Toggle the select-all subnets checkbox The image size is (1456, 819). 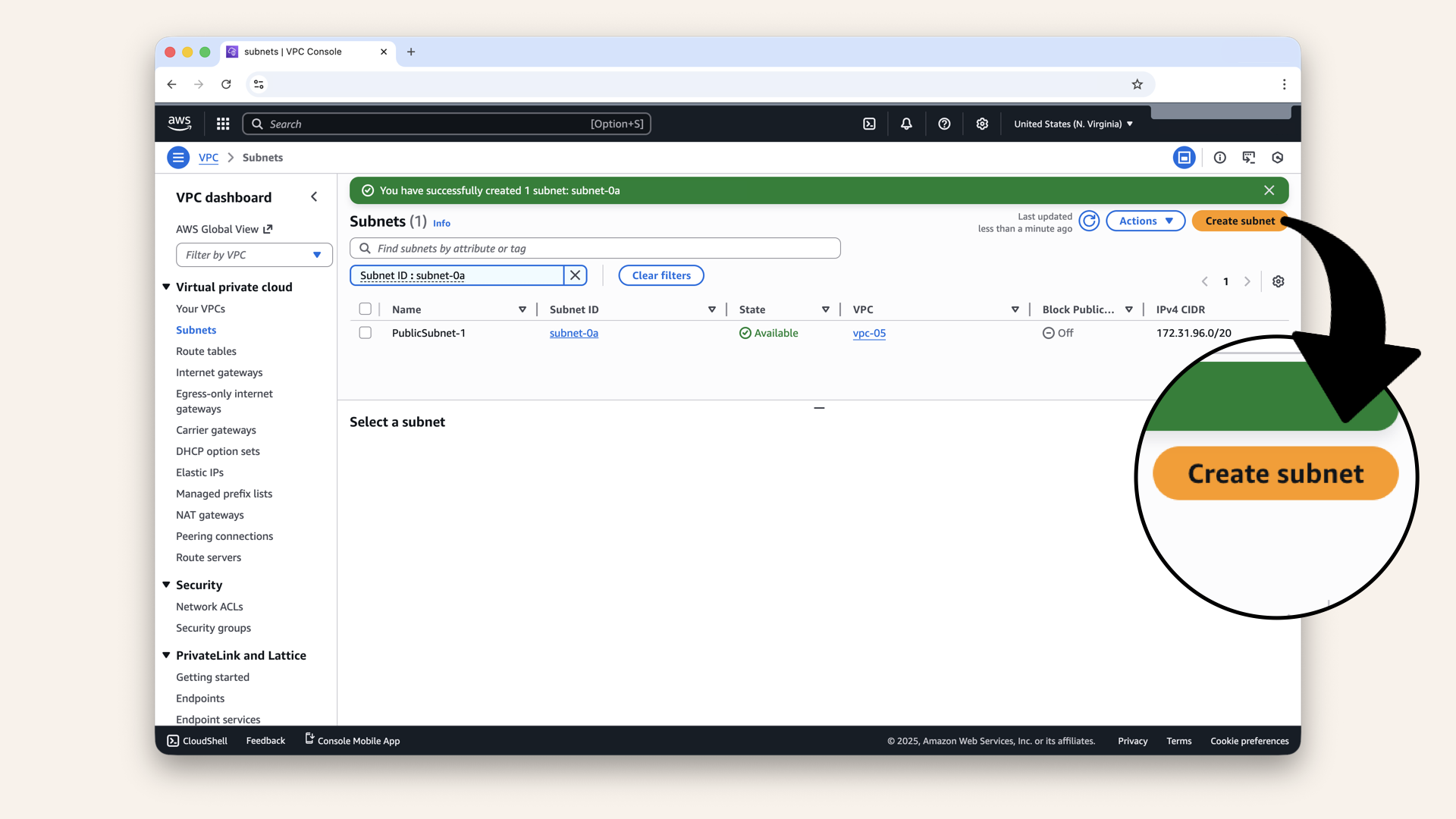(x=366, y=309)
